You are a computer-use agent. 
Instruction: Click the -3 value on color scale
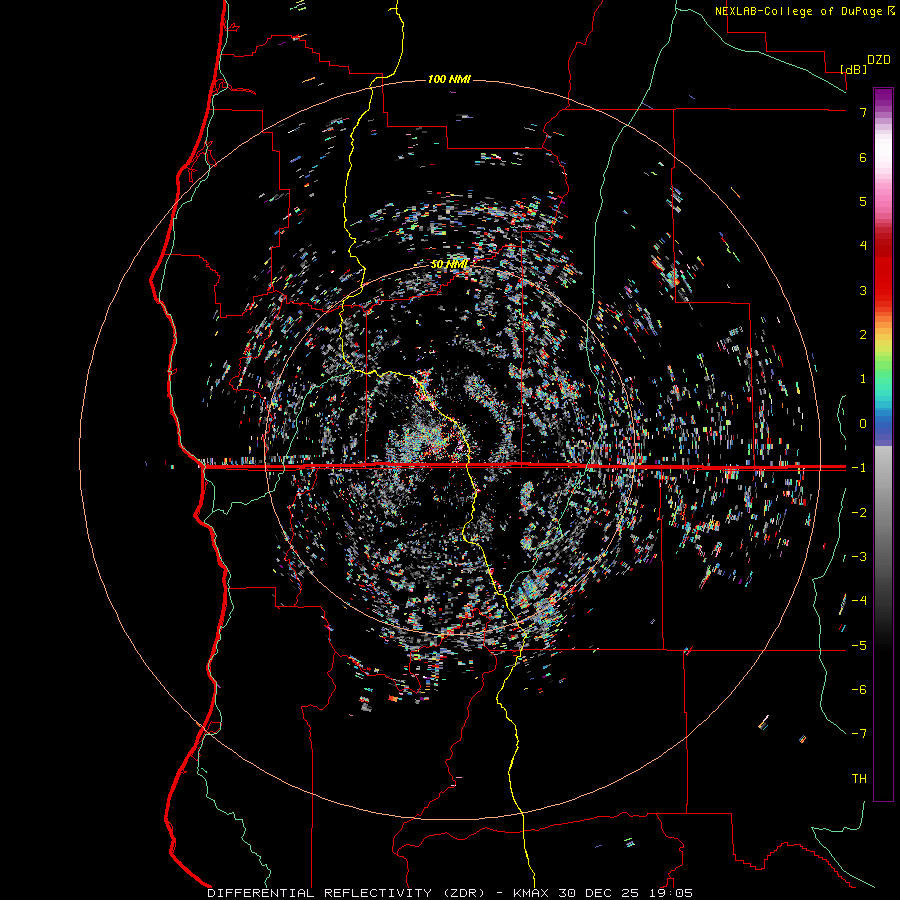click(859, 557)
